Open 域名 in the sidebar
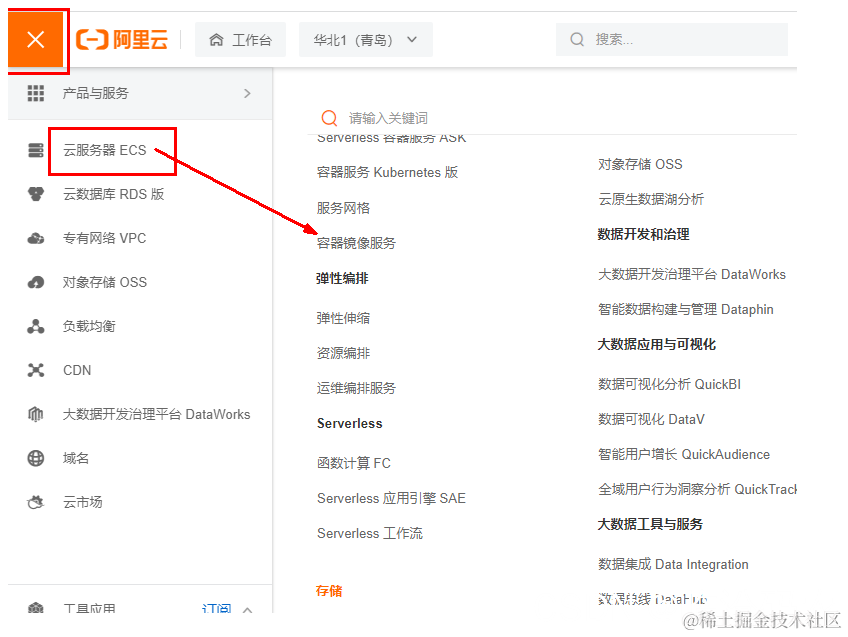The width and height of the screenshot is (848, 637). click(76, 459)
